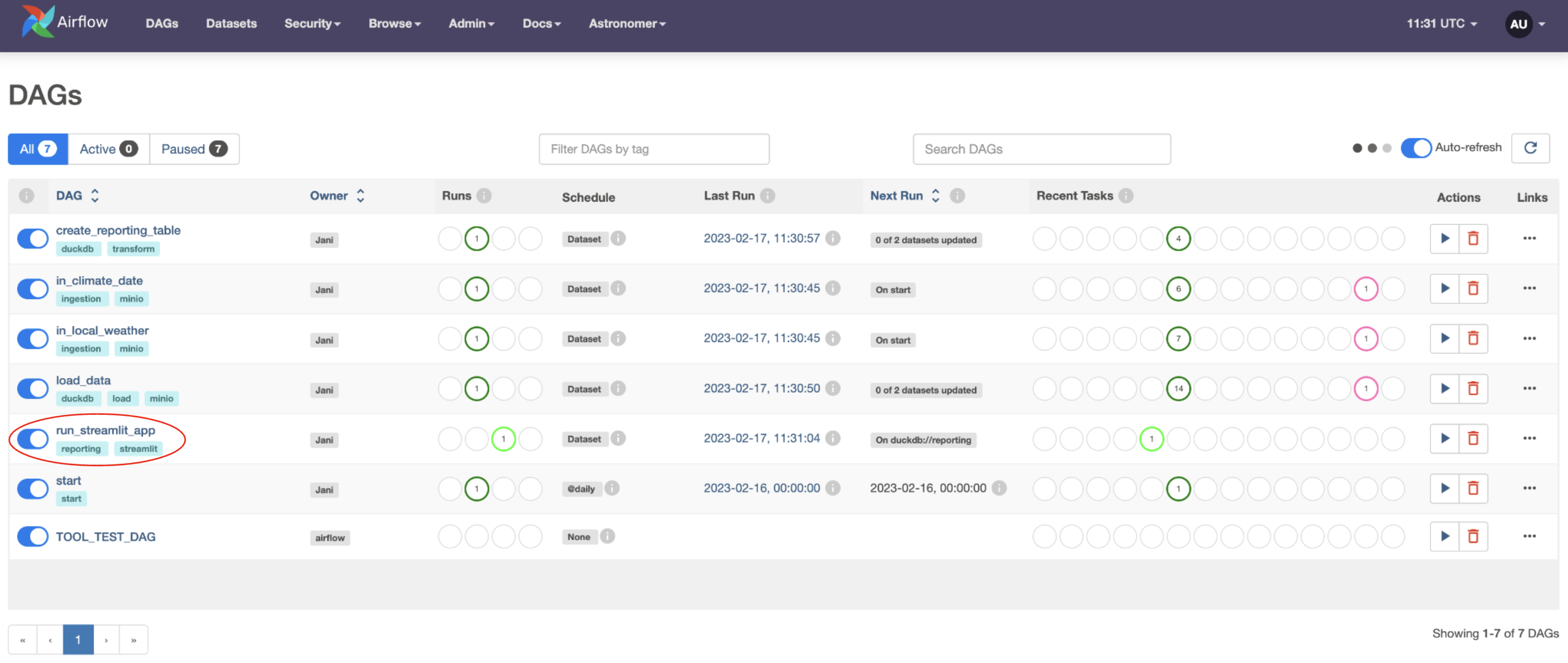Open the 11:31 UTC timezone dropdown
The width and height of the screenshot is (1568, 663).
tap(1441, 24)
